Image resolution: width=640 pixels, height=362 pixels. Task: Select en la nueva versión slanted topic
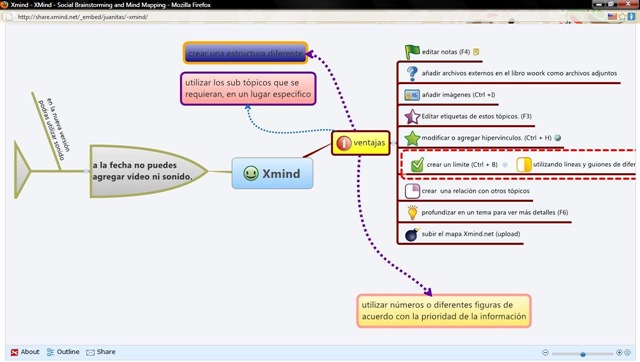point(54,130)
